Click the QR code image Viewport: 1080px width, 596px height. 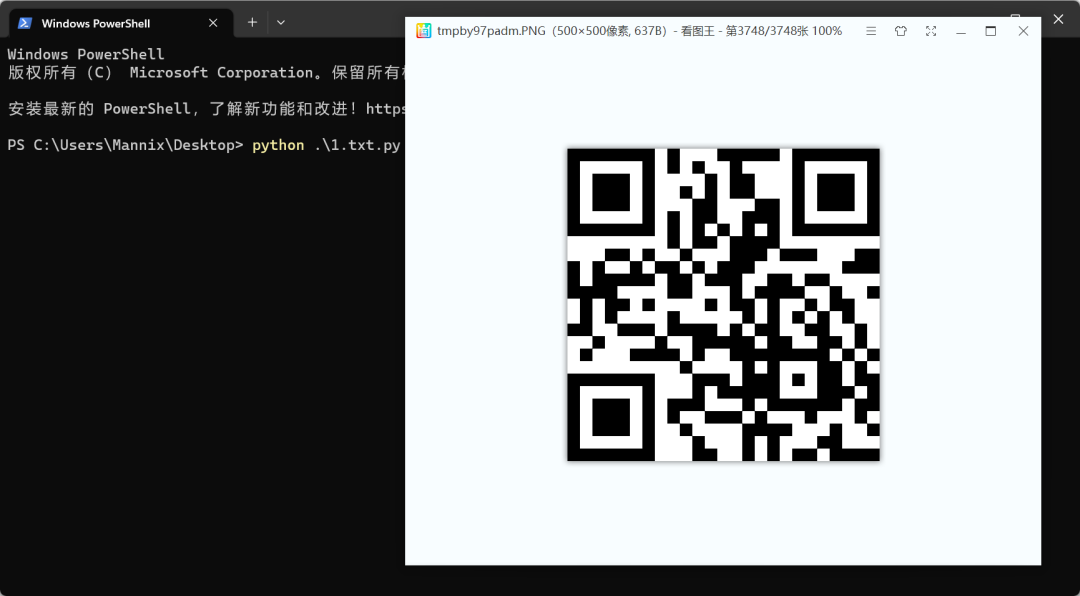723,305
